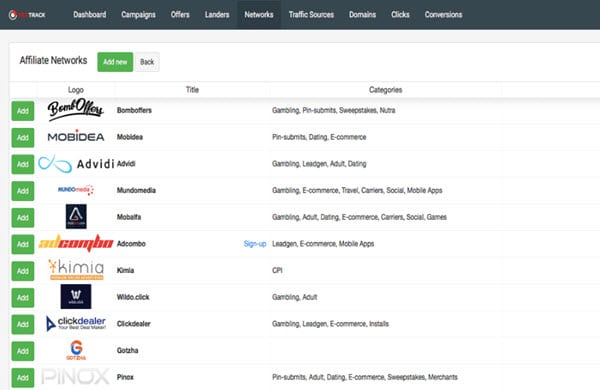Click the Logo column header
The height and width of the screenshot is (390, 600).
[x=76, y=90]
